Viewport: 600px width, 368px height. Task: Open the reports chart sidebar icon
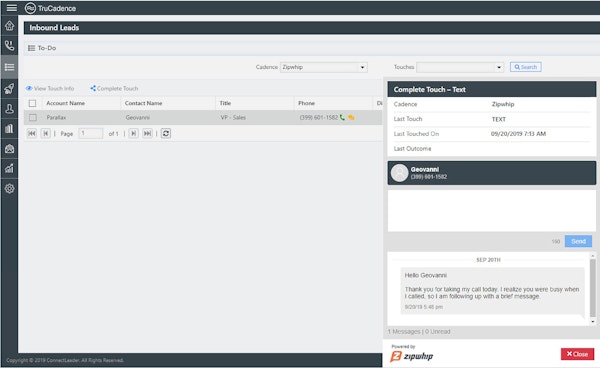click(10, 168)
